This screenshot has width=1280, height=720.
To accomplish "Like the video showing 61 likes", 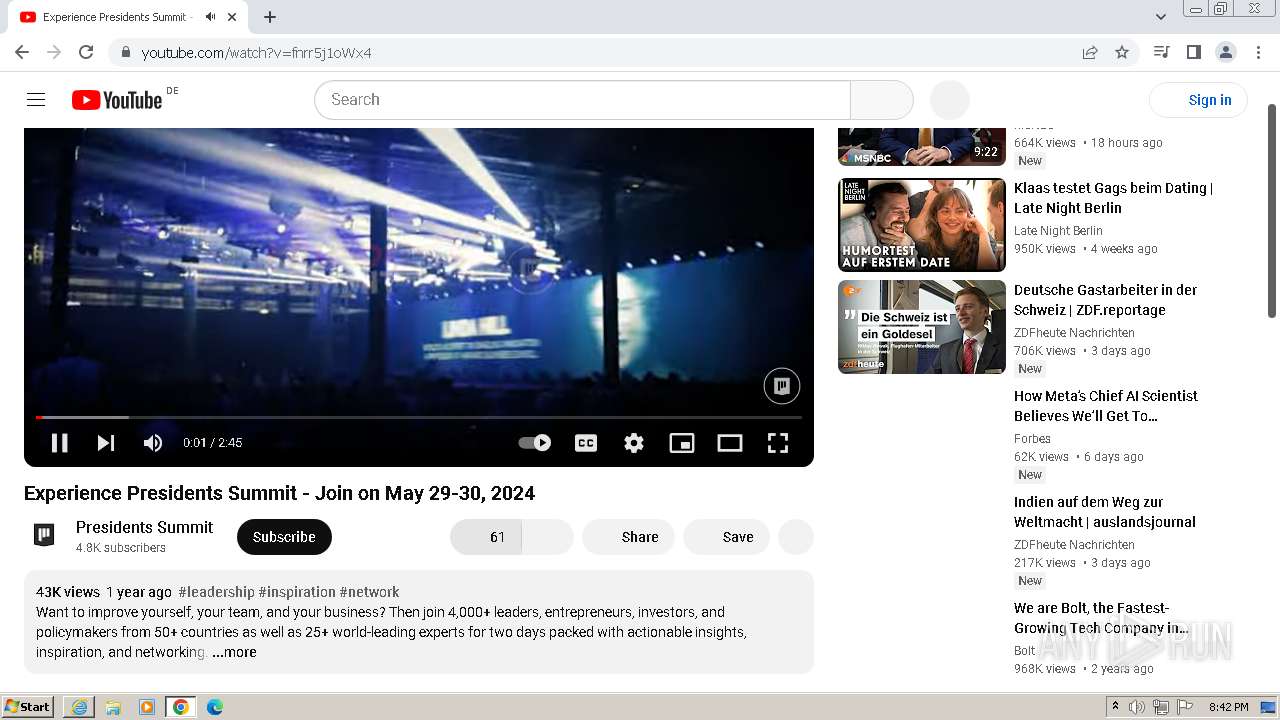I will 486,537.
